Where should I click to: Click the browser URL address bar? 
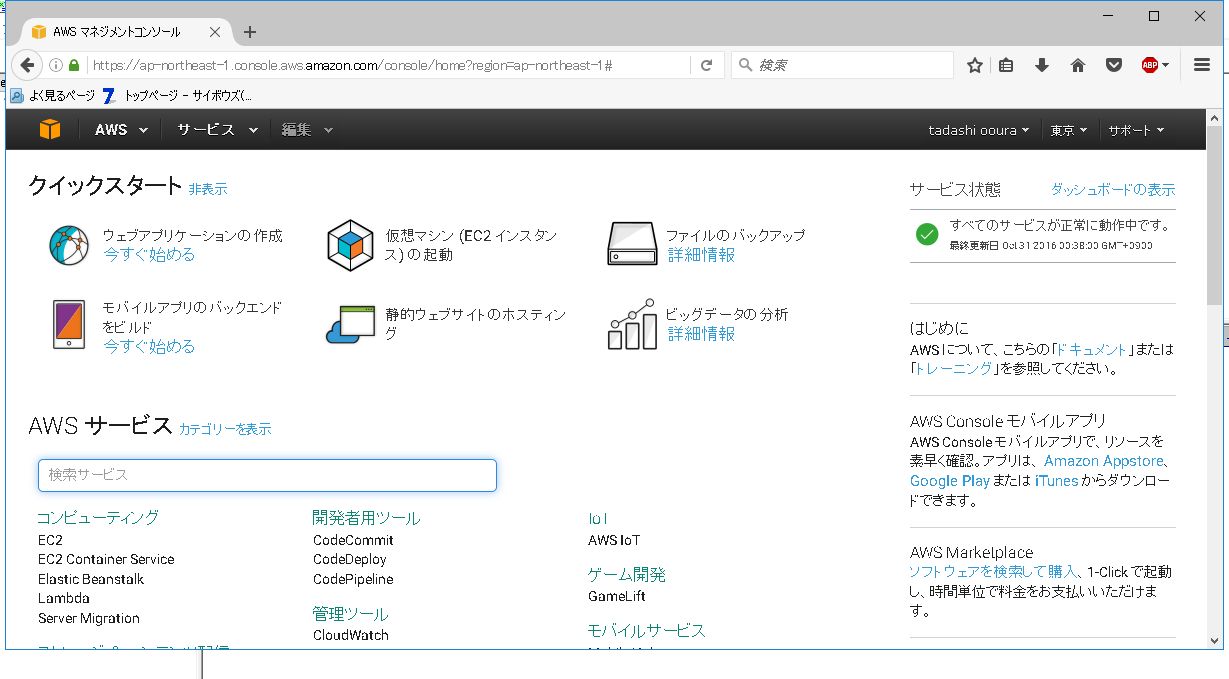387,65
